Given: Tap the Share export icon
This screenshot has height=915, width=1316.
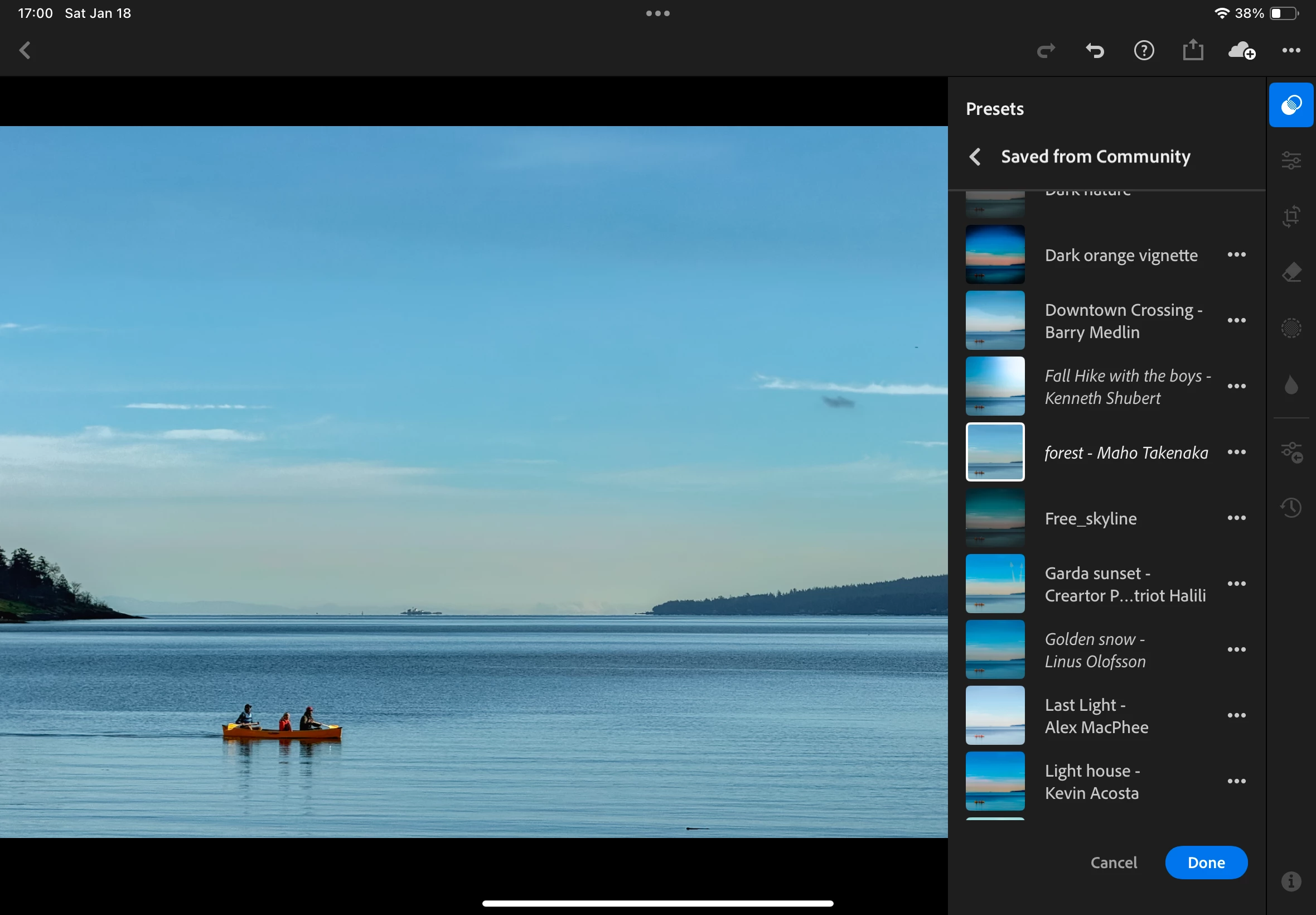Looking at the screenshot, I should point(1192,50).
